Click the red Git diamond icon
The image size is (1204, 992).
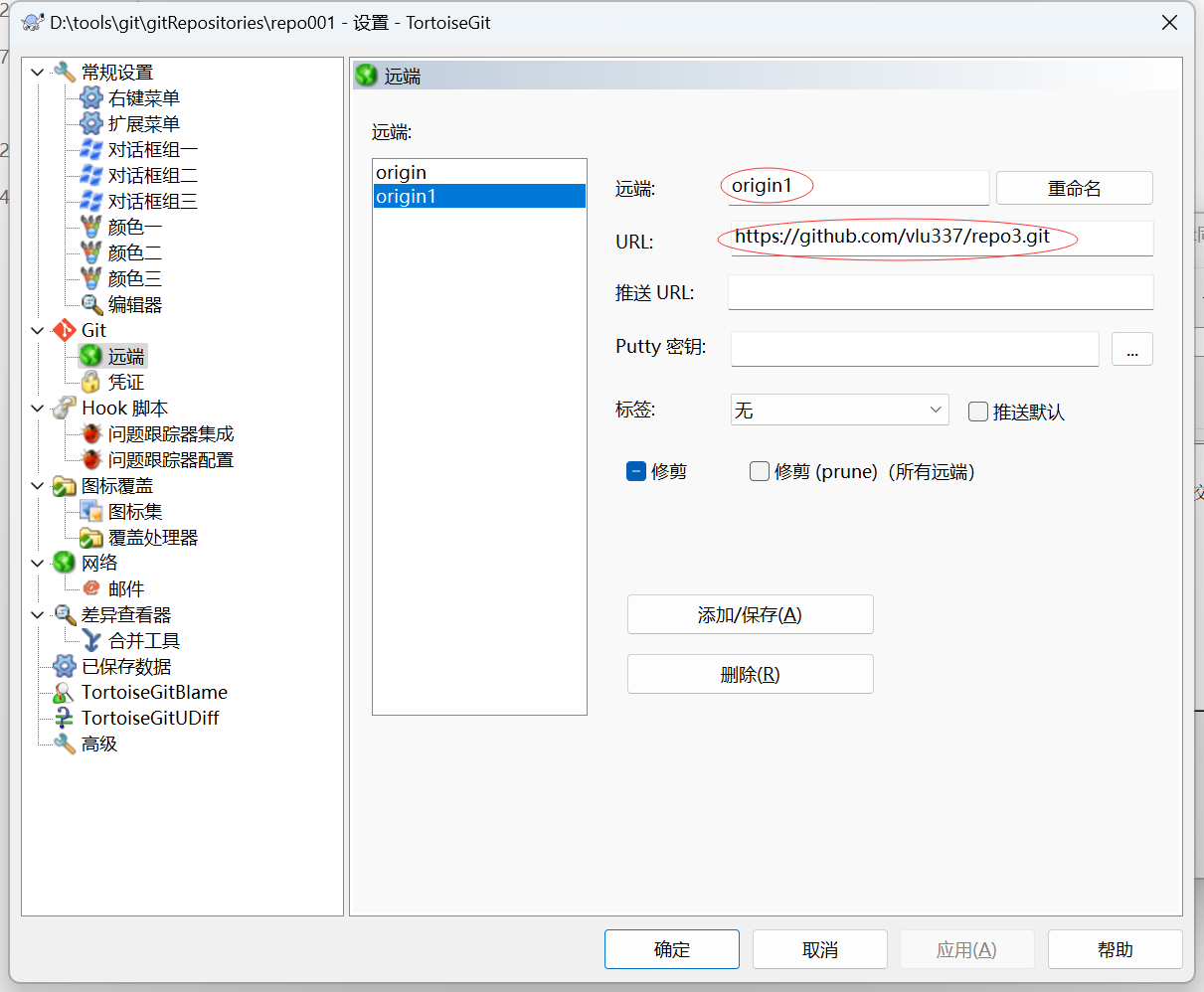coord(65,330)
